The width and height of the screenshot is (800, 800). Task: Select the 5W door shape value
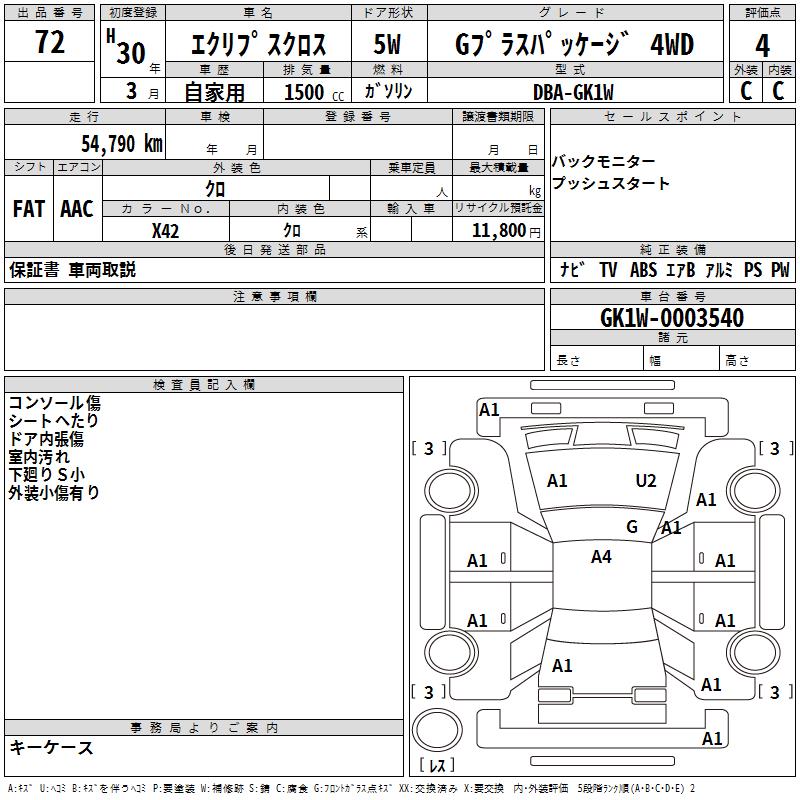(x=388, y=44)
